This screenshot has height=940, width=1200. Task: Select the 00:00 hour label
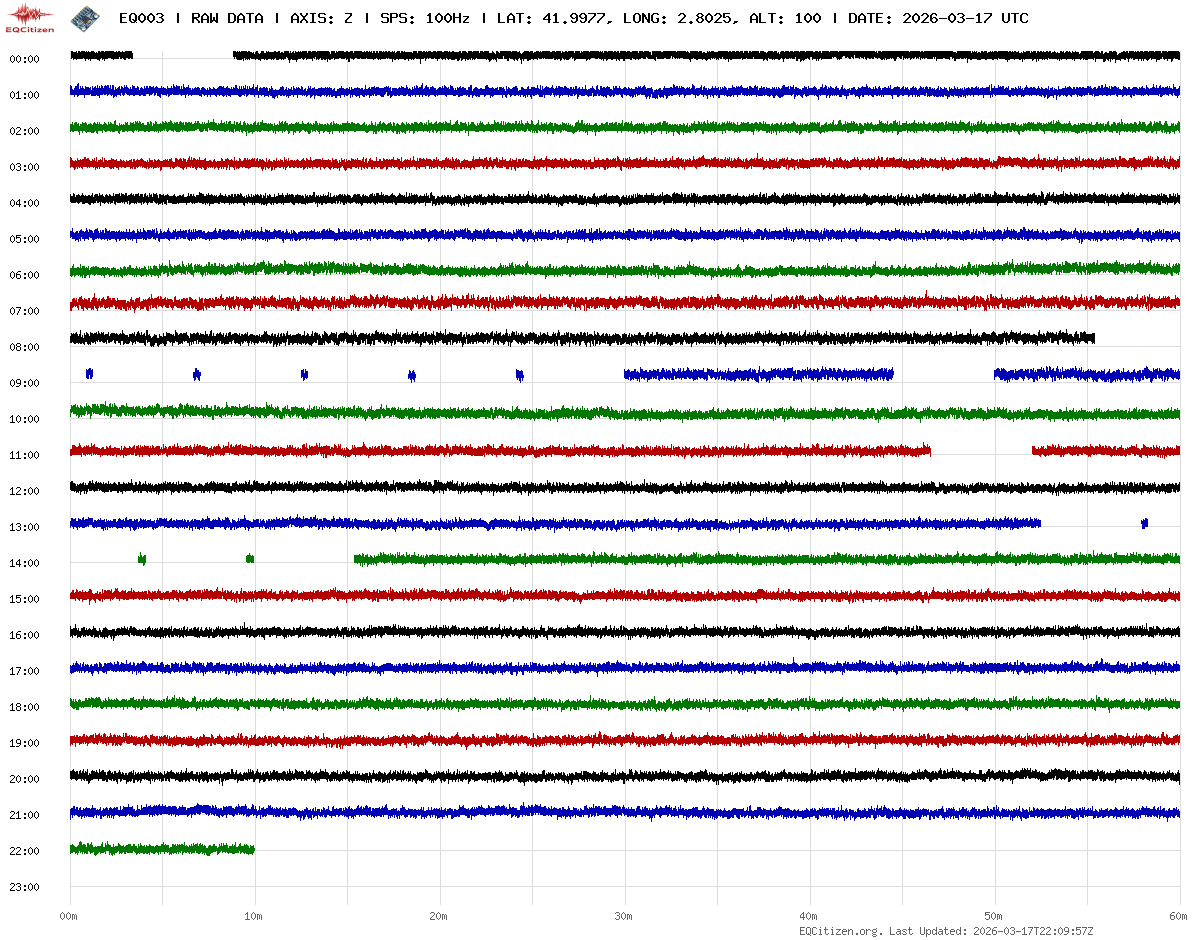[x=24, y=59]
